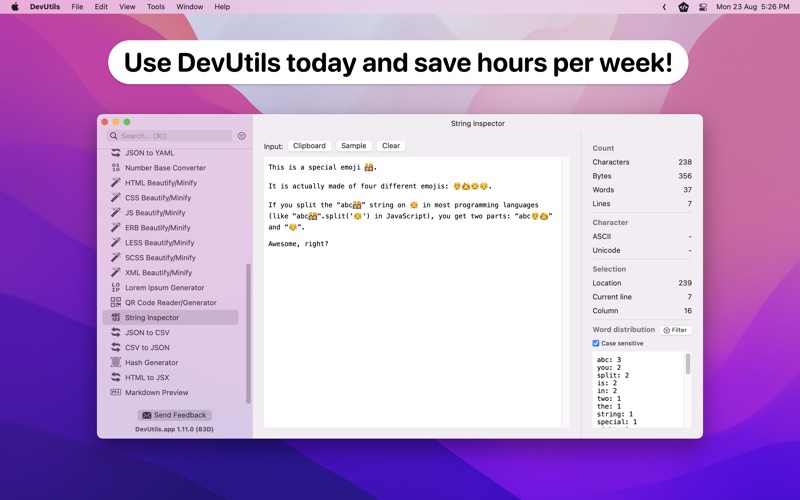This screenshot has width=800, height=500.
Task: Open the Edit menu
Action: tap(101, 7)
